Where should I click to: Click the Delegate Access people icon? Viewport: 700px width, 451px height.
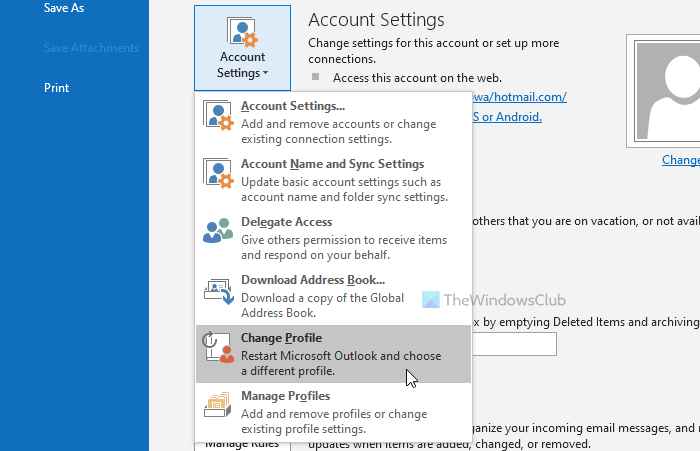[x=218, y=230]
